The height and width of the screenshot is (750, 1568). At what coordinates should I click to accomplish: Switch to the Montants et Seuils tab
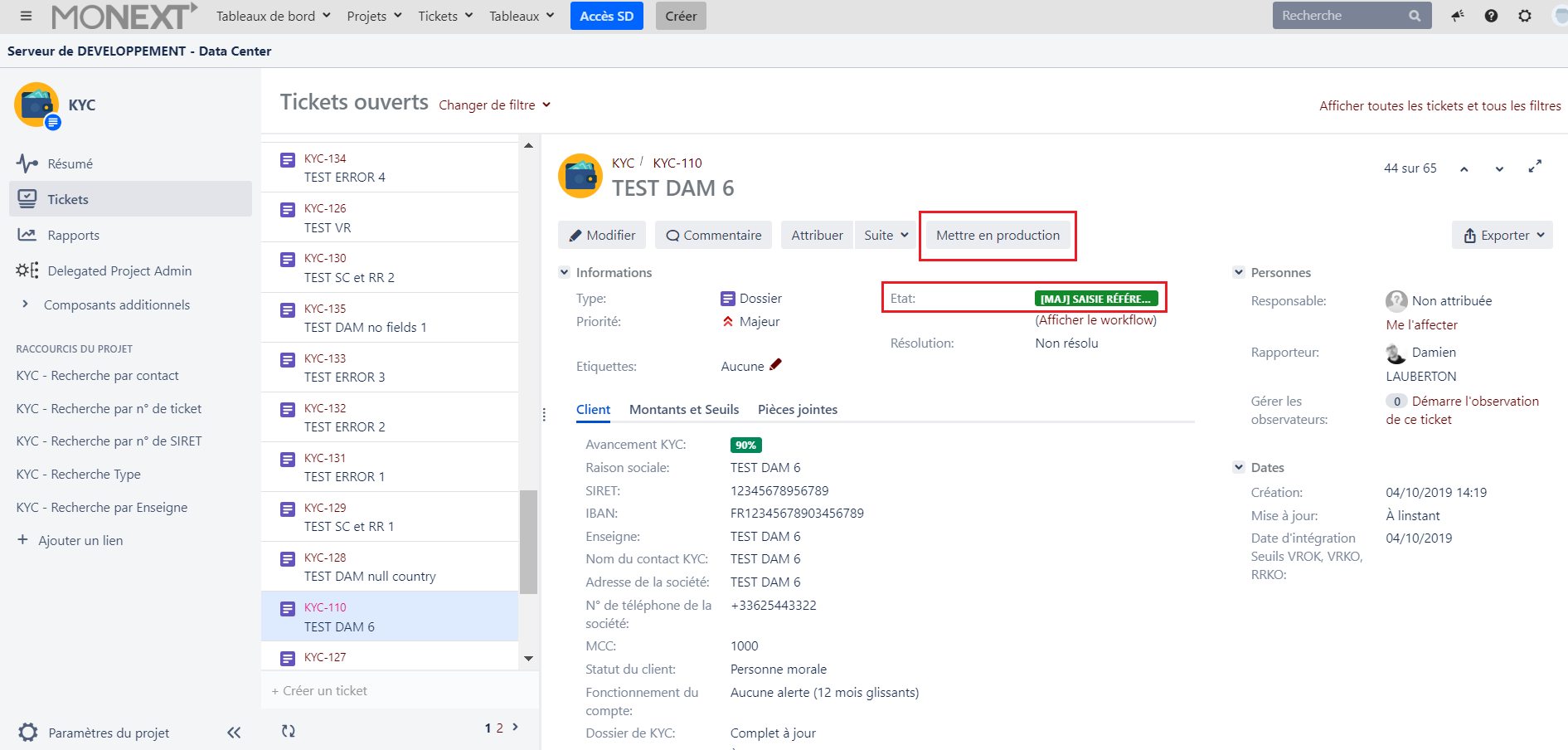click(x=683, y=409)
